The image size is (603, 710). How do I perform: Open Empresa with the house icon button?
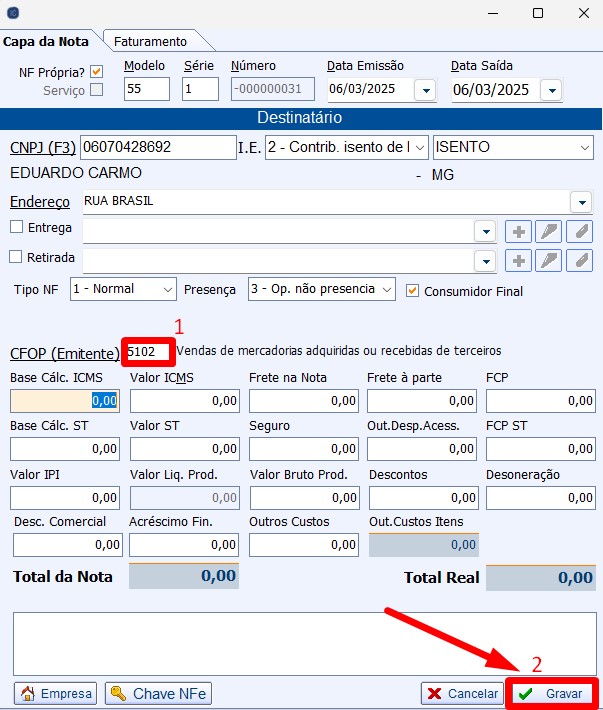point(56,694)
